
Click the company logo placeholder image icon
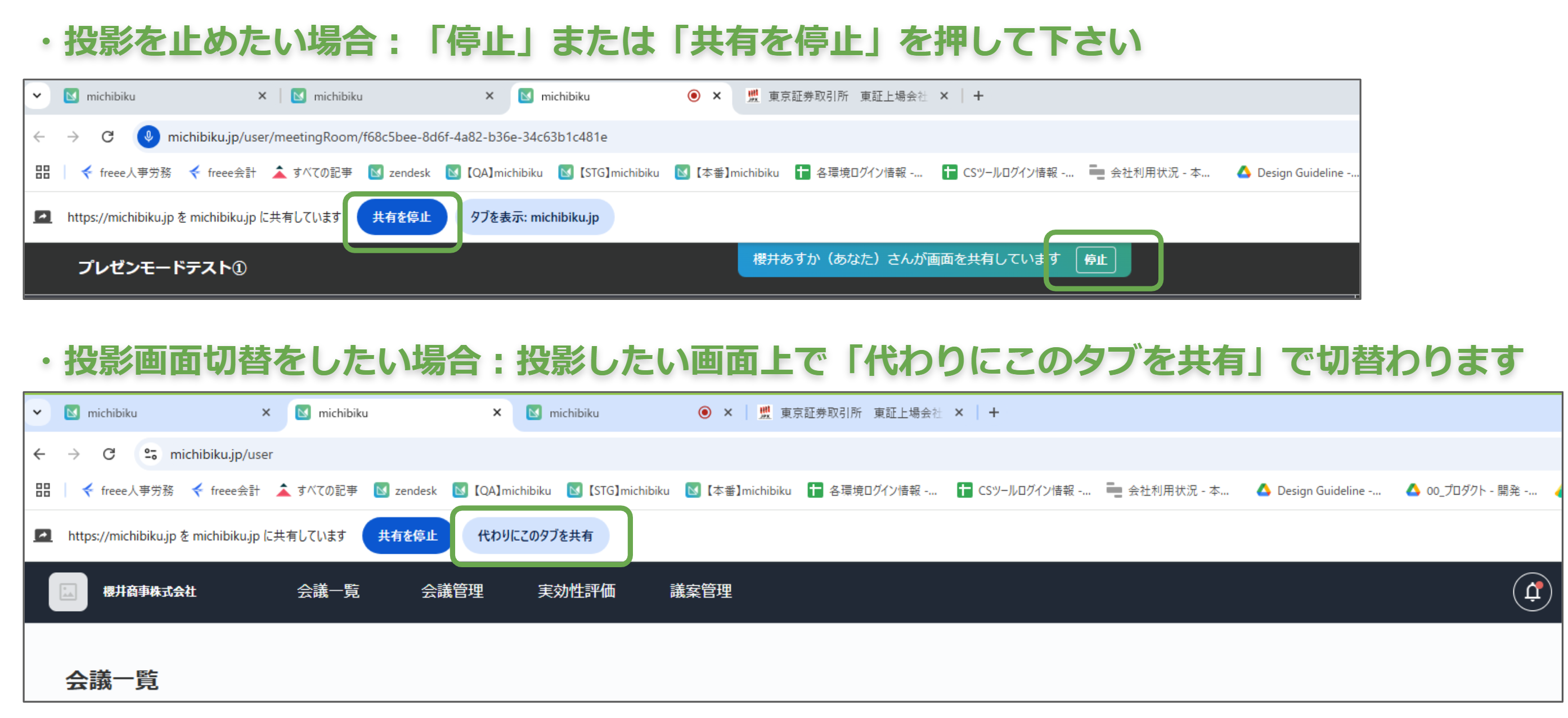tap(68, 591)
